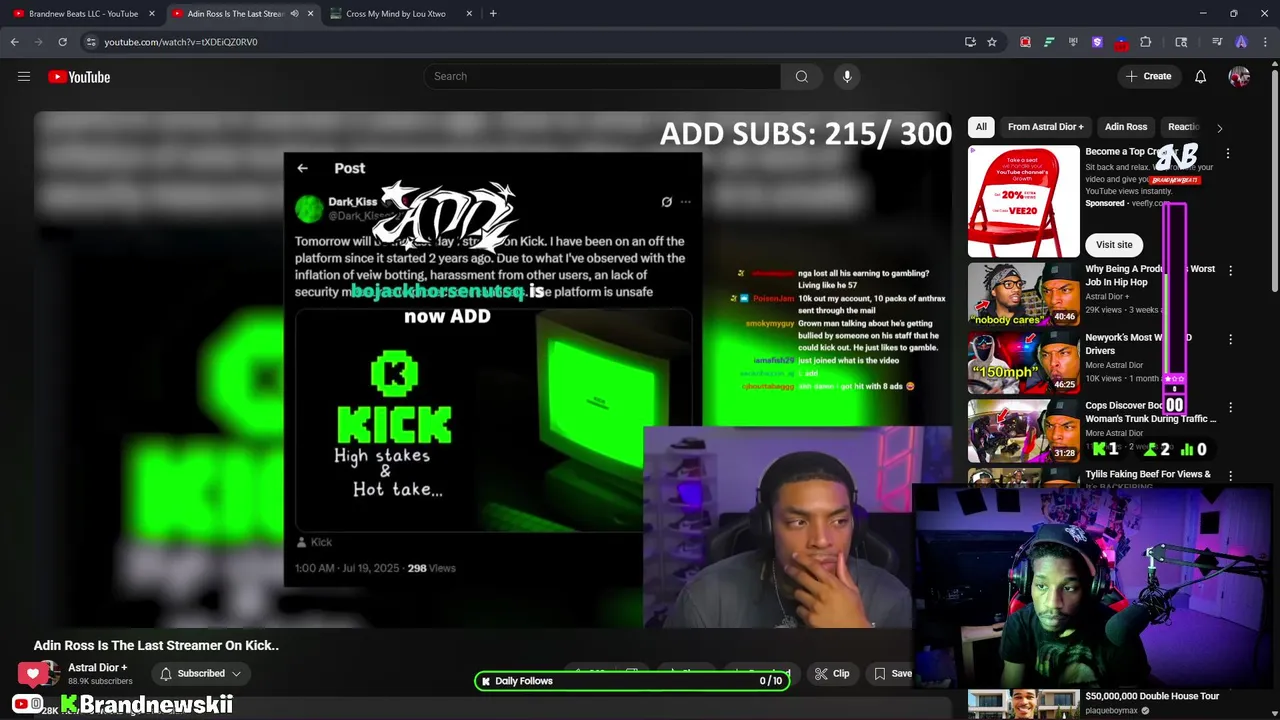Open the purple shield extension icon
This screenshot has height=720, width=1280.
click(x=1097, y=42)
